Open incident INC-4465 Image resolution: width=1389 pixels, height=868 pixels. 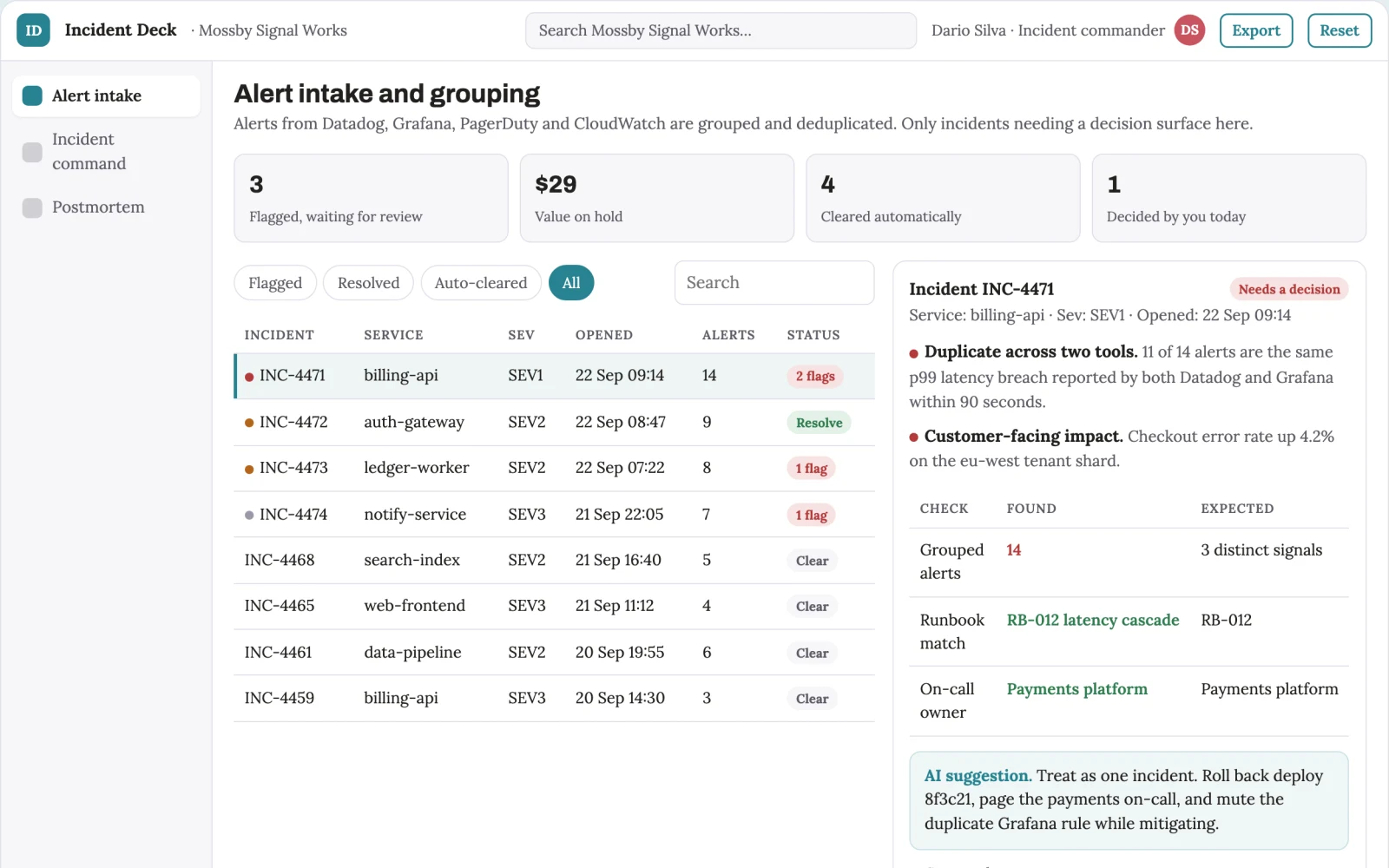554,606
